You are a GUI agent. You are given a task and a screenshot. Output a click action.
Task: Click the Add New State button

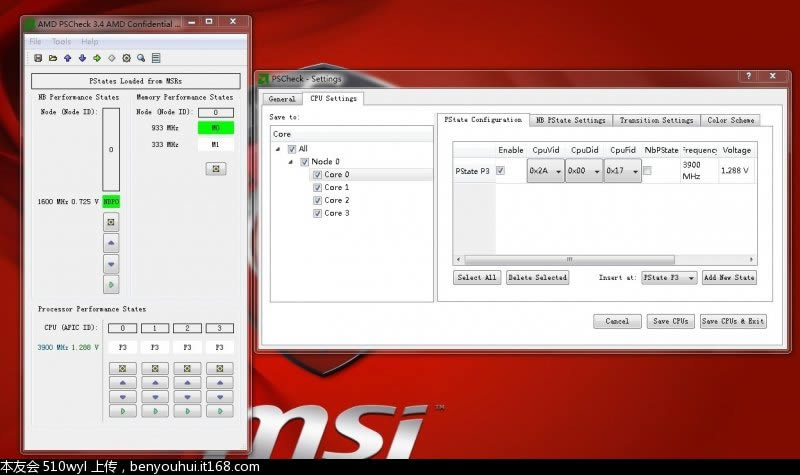coord(729,277)
